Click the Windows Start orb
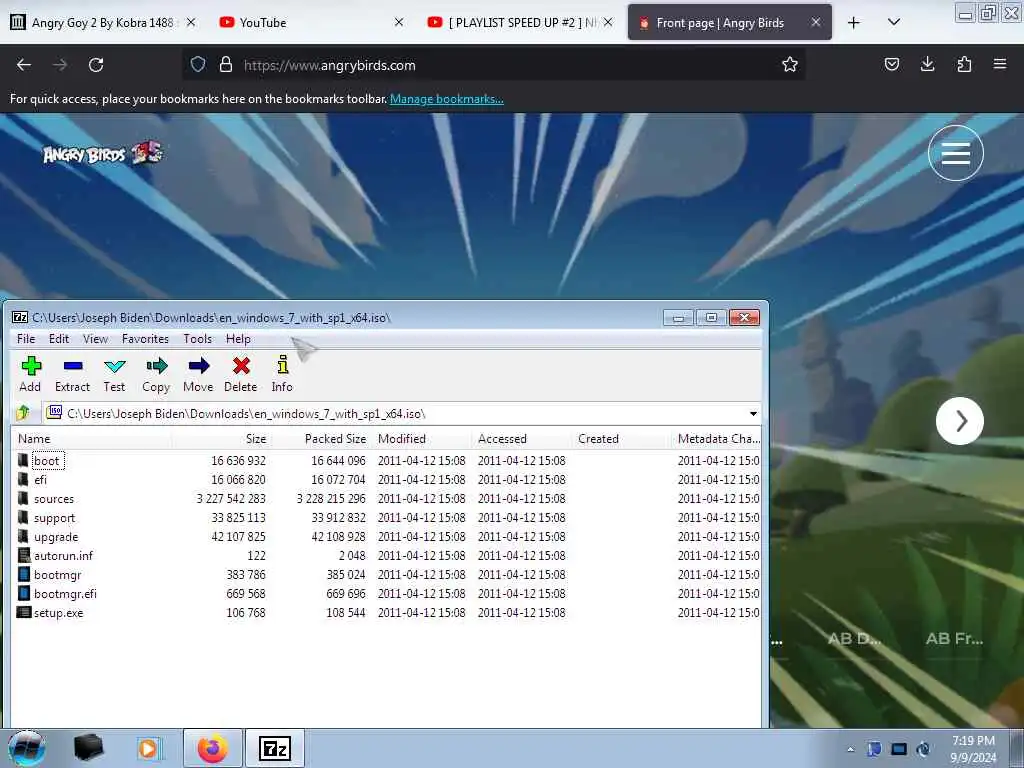The image size is (1024, 768). 27,748
